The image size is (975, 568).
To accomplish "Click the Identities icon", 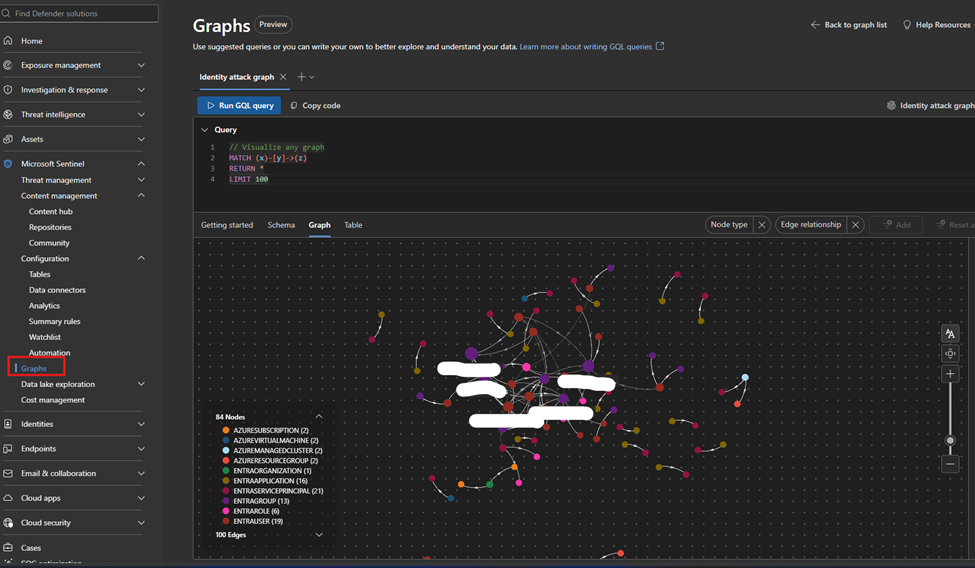I will point(8,424).
